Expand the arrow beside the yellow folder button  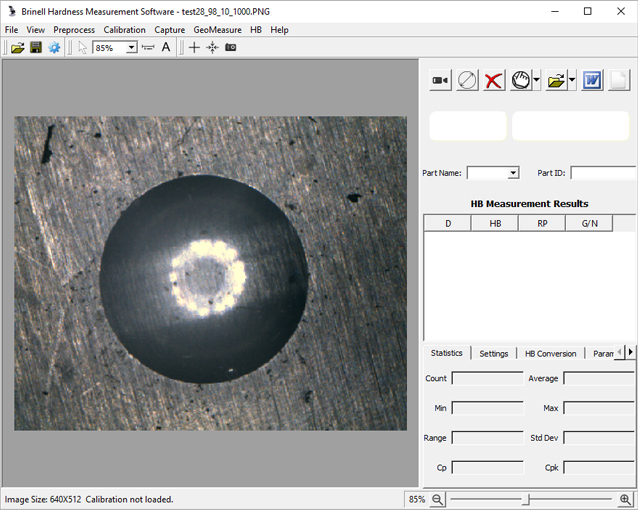tap(572, 81)
